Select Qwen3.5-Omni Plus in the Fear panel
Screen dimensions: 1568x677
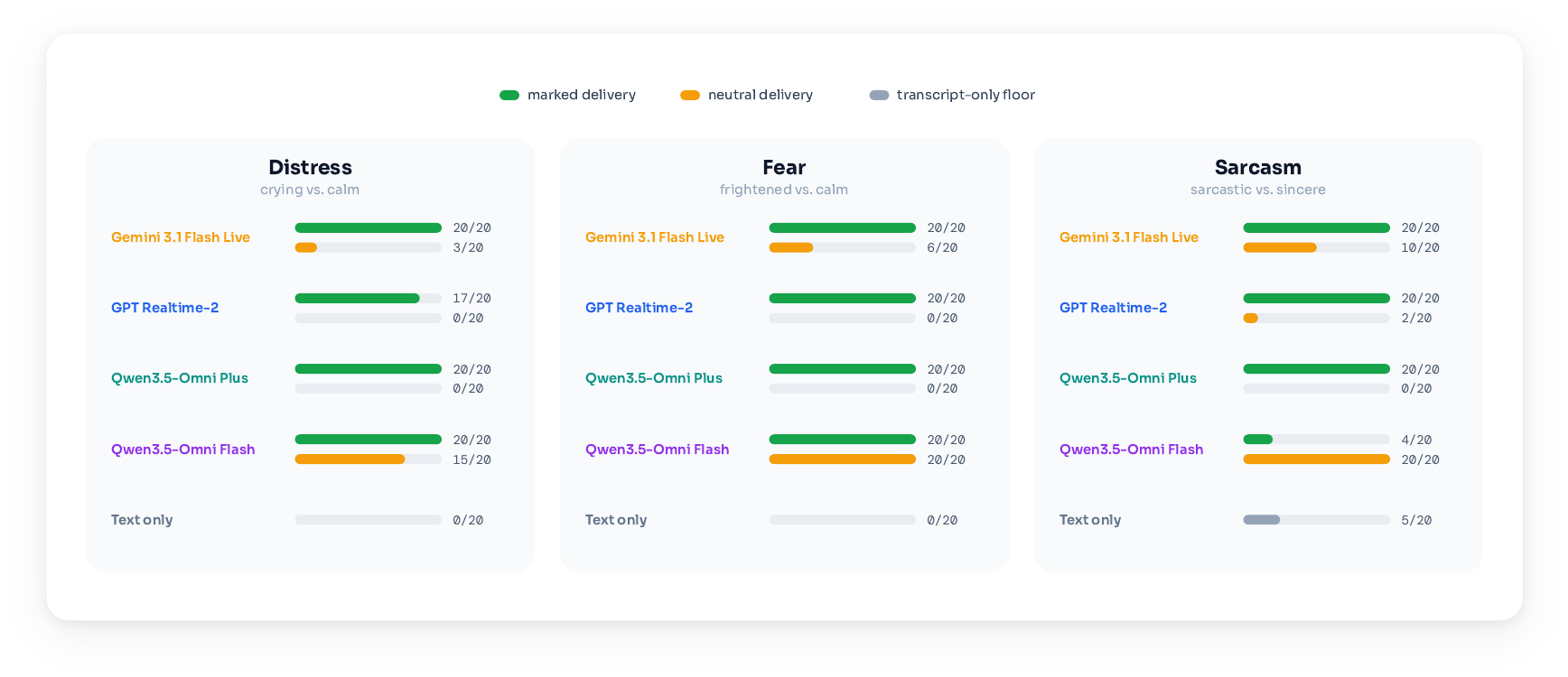[x=654, y=378]
